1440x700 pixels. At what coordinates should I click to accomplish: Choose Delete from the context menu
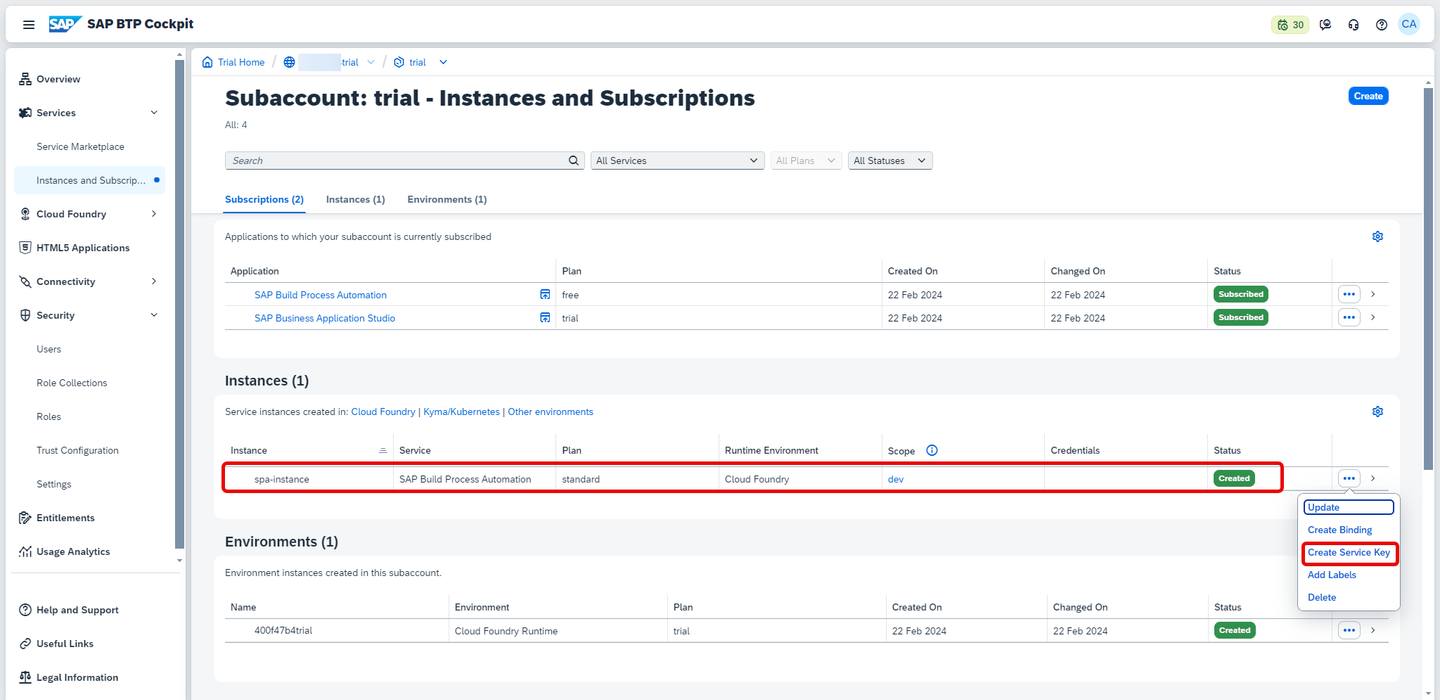point(1322,598)
